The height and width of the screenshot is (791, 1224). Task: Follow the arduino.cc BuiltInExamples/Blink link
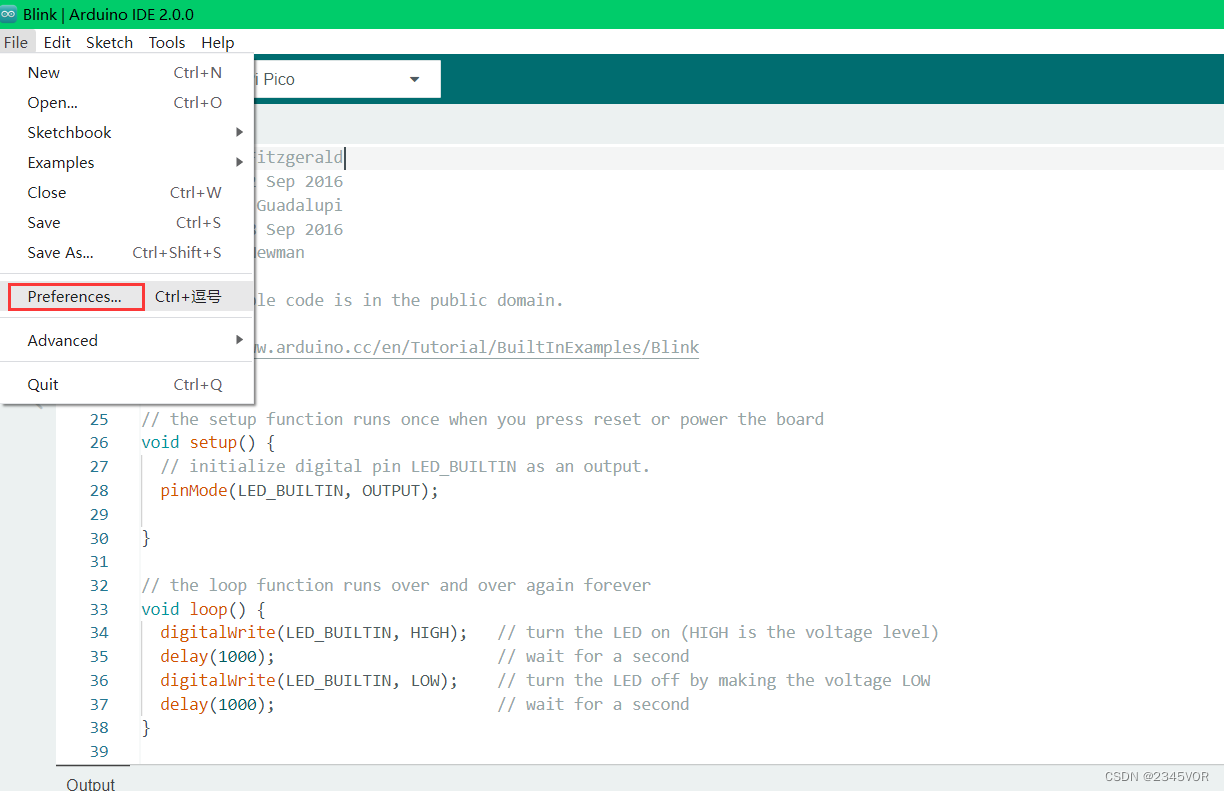point(476,348)
